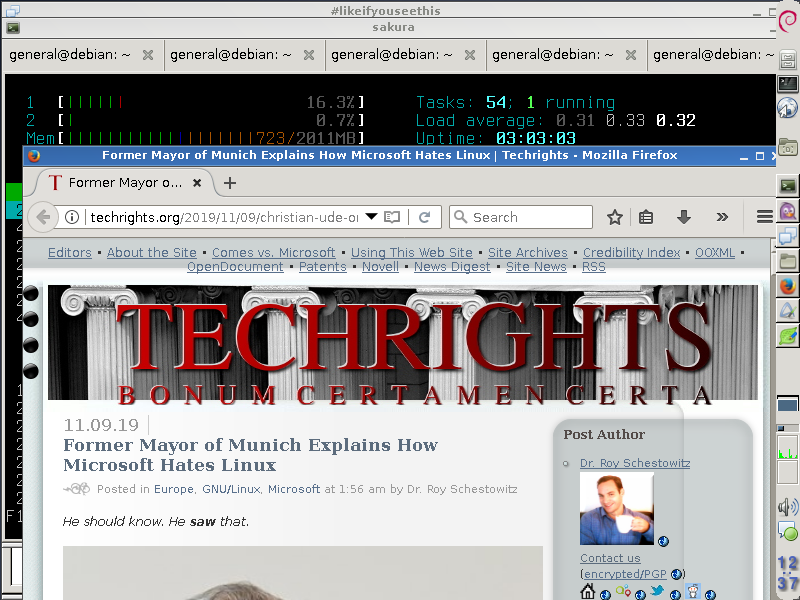Reload the Techrights page
Viewport: 800px width, 600px height.
[x=424, y=217]
